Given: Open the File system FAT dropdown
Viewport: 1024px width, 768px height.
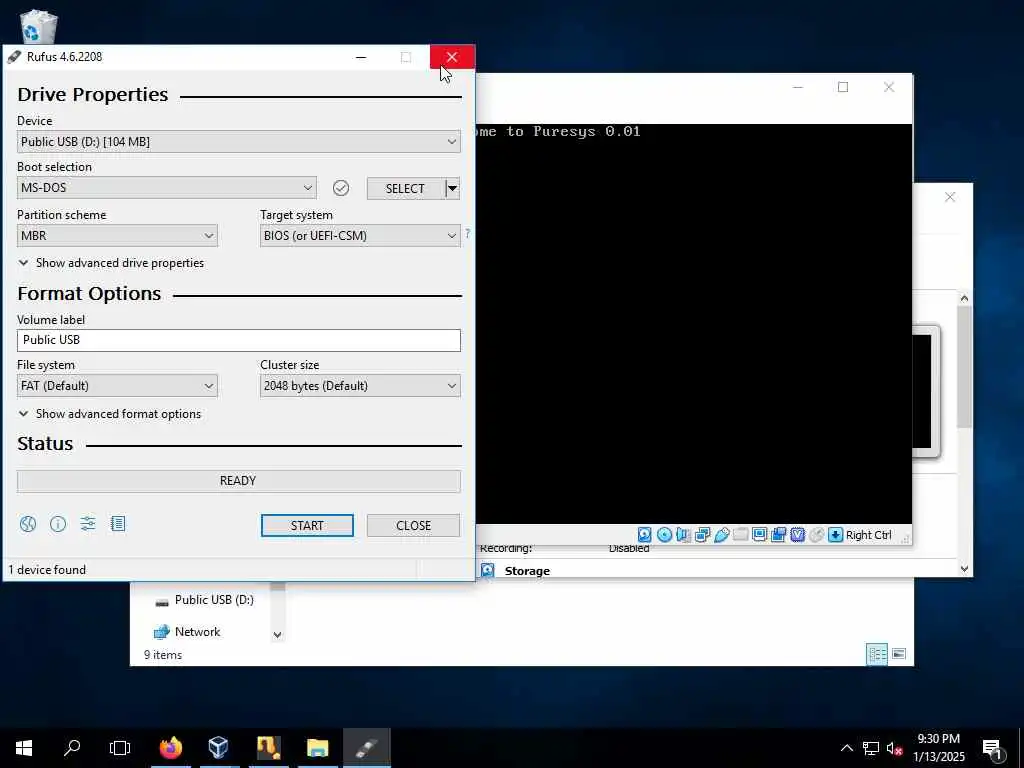Looking at the screenshot, I should coord(117,386).
